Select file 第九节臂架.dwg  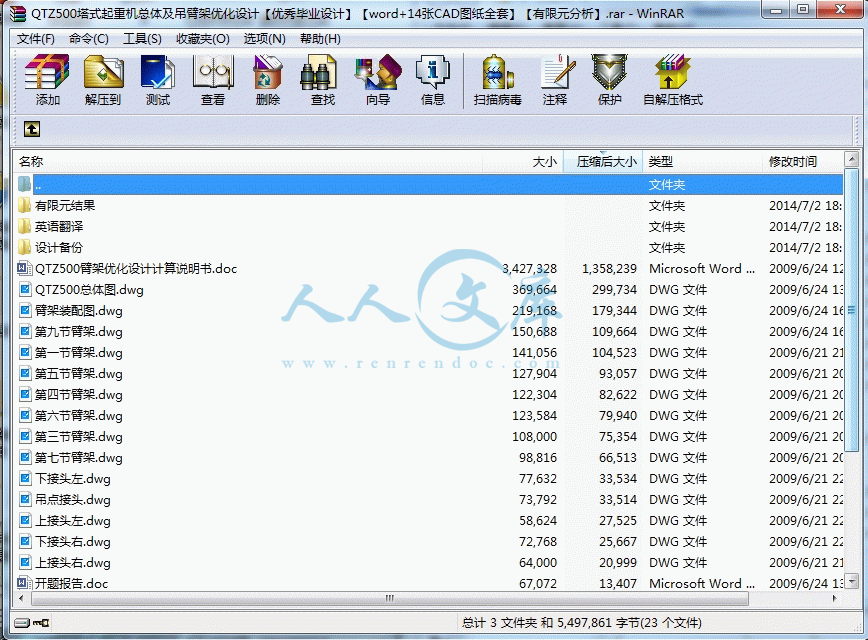(79, 332)
